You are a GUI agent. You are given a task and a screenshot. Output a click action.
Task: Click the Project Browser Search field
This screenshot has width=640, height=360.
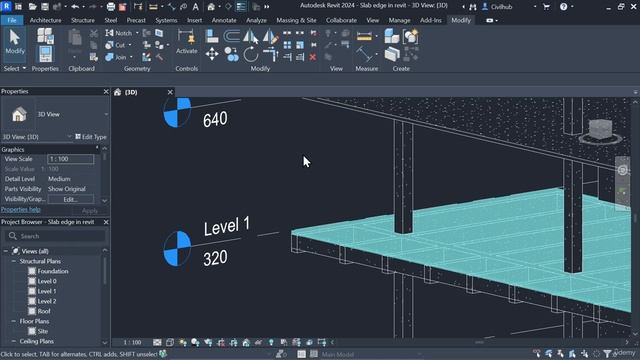tap(55, 236)
